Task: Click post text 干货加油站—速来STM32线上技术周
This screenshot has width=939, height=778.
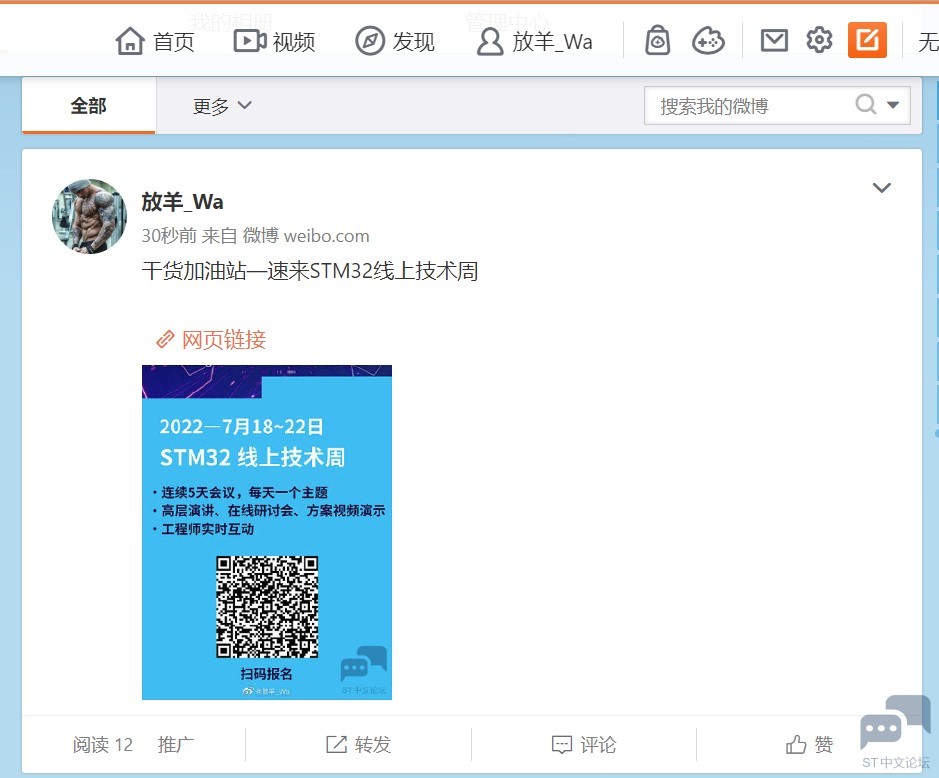Action: pyautogui.click(x=310, y=271)
